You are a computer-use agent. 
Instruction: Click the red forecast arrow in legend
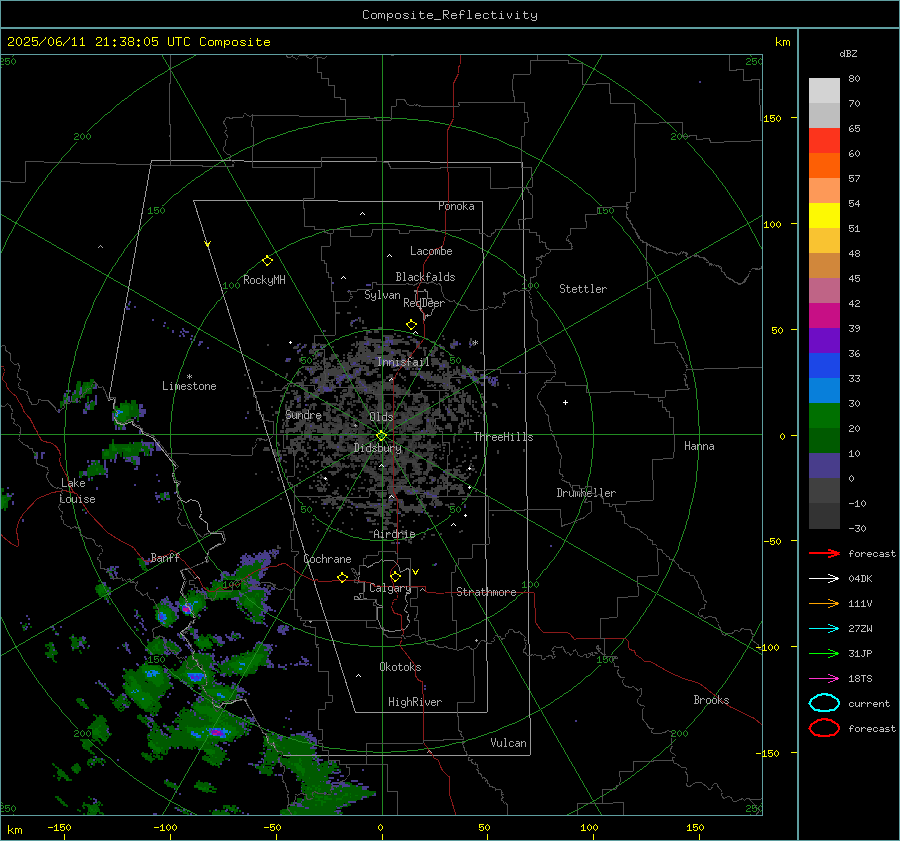pyautogui.click(x=824, y=553)
